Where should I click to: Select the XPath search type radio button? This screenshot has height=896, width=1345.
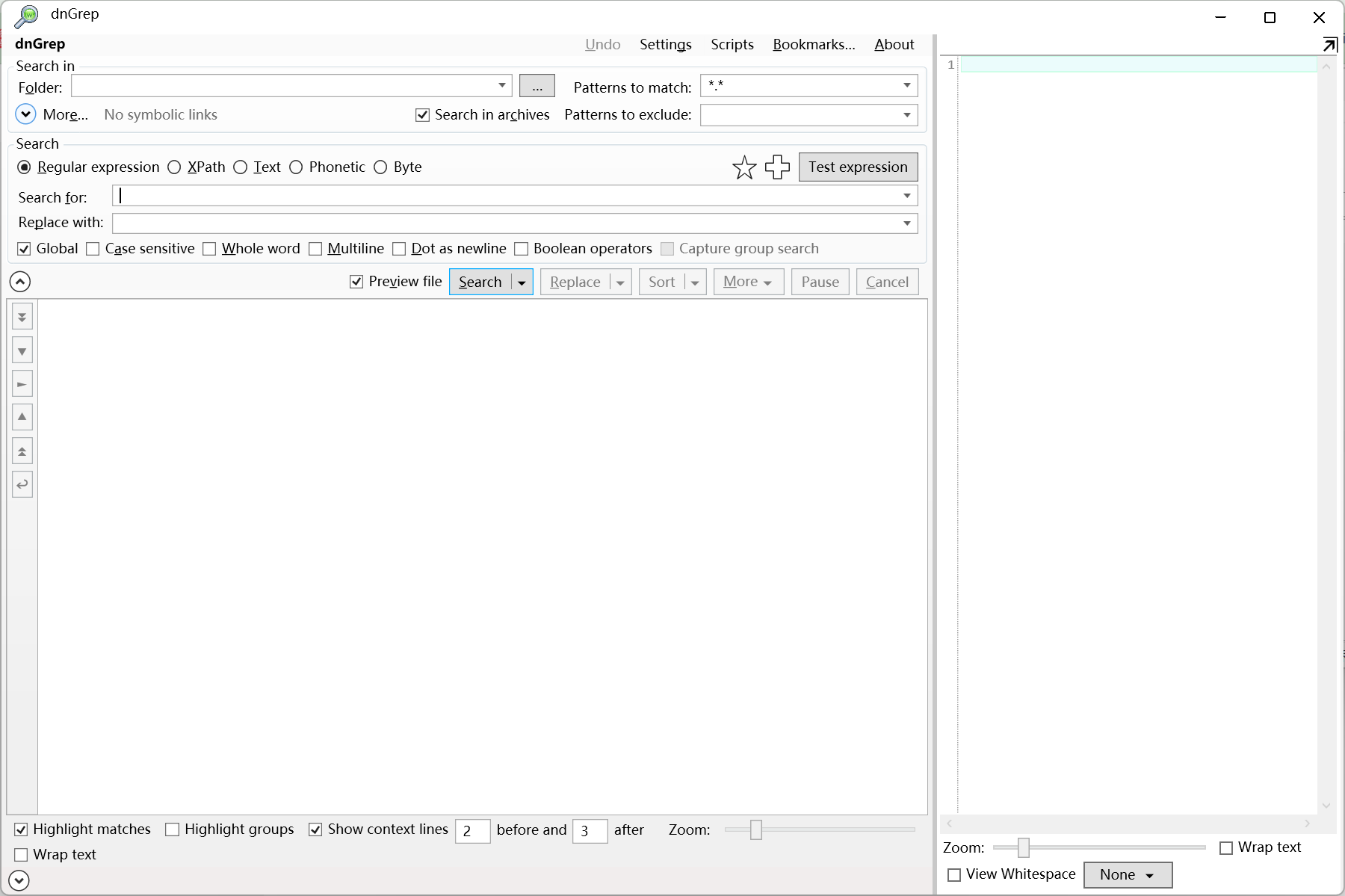[175, 167]
